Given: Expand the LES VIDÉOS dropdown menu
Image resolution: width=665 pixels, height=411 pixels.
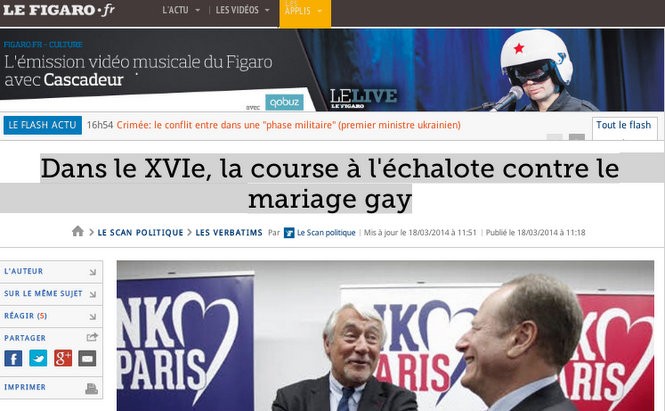Looking at the screenshot, I should [243, 10].
